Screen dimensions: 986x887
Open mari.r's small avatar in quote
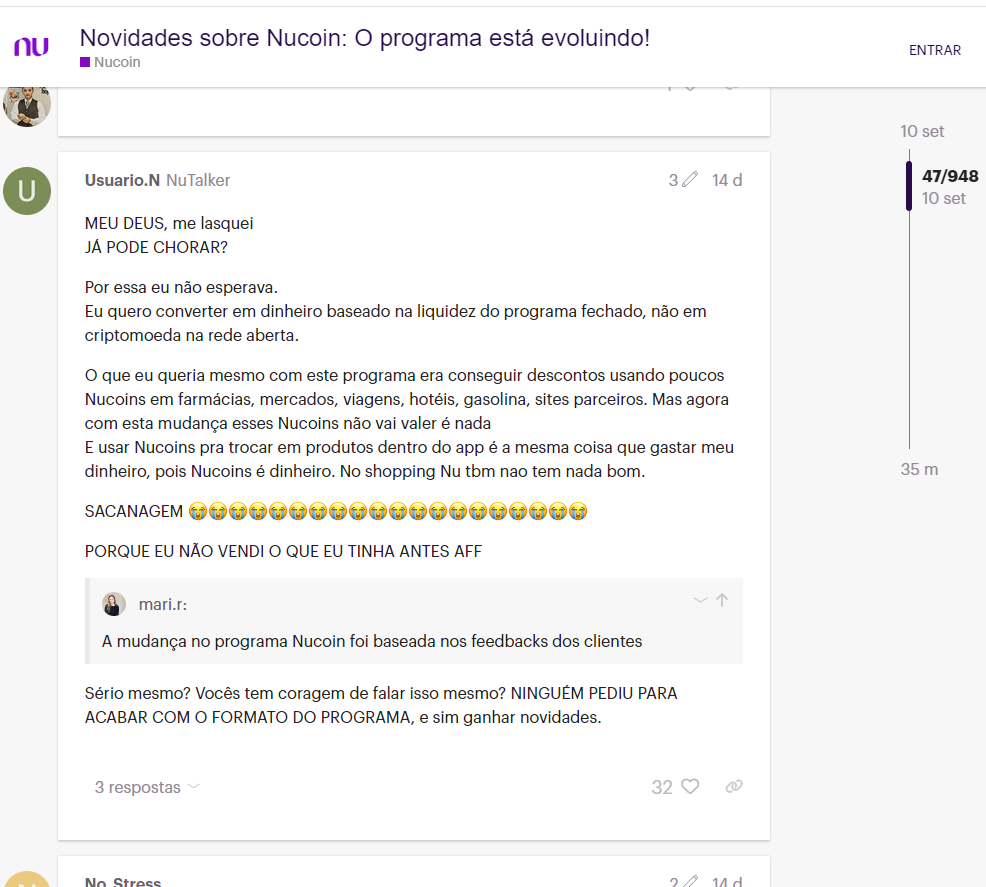pyautogui.click(x=114, y=604)
